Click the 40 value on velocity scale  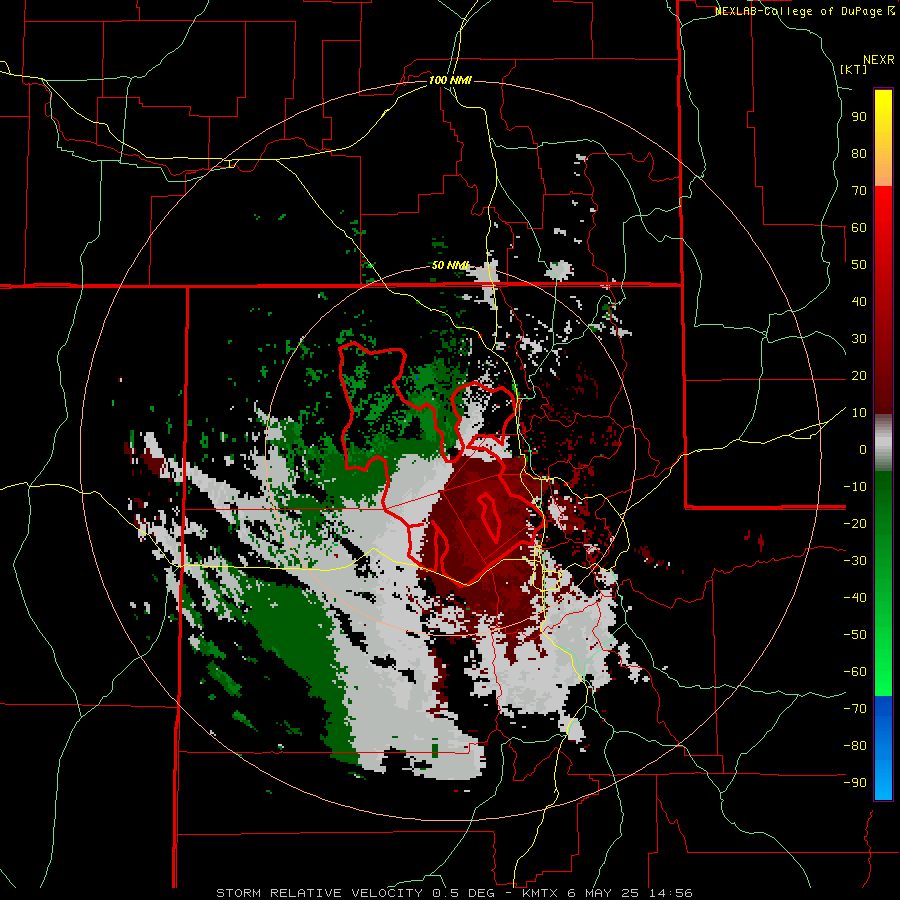859,301
